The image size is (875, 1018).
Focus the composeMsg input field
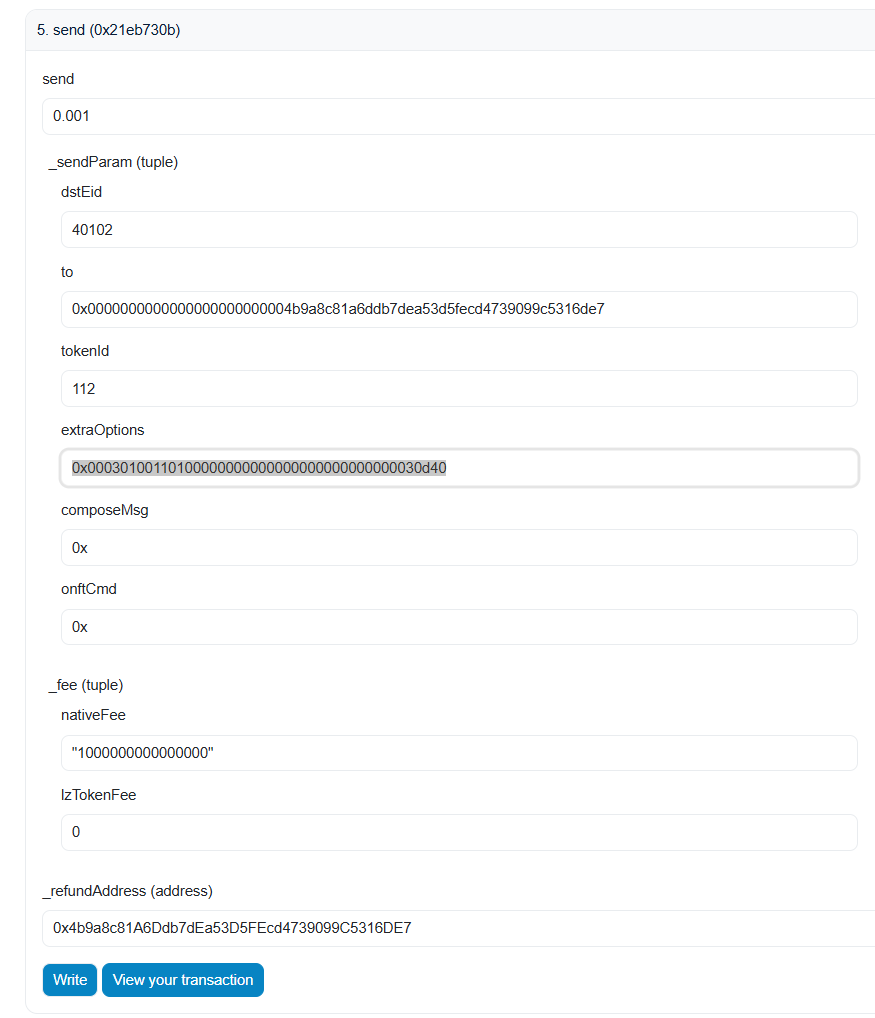click(458, 547)
